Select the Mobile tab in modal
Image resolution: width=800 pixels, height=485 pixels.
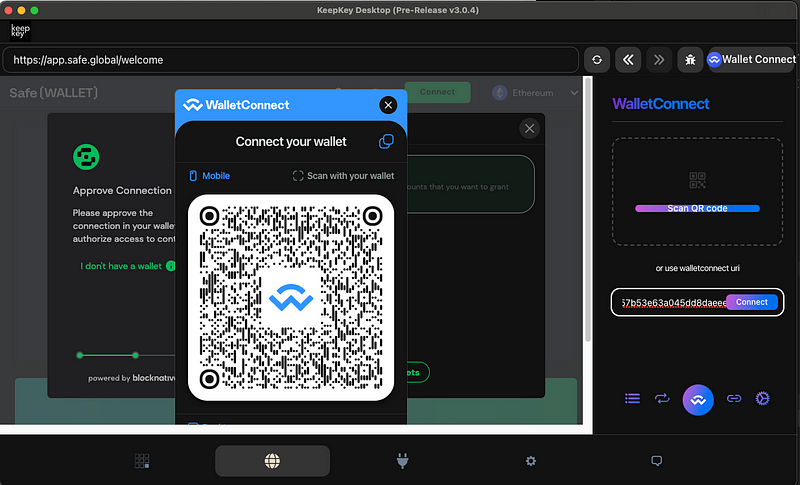210,176
